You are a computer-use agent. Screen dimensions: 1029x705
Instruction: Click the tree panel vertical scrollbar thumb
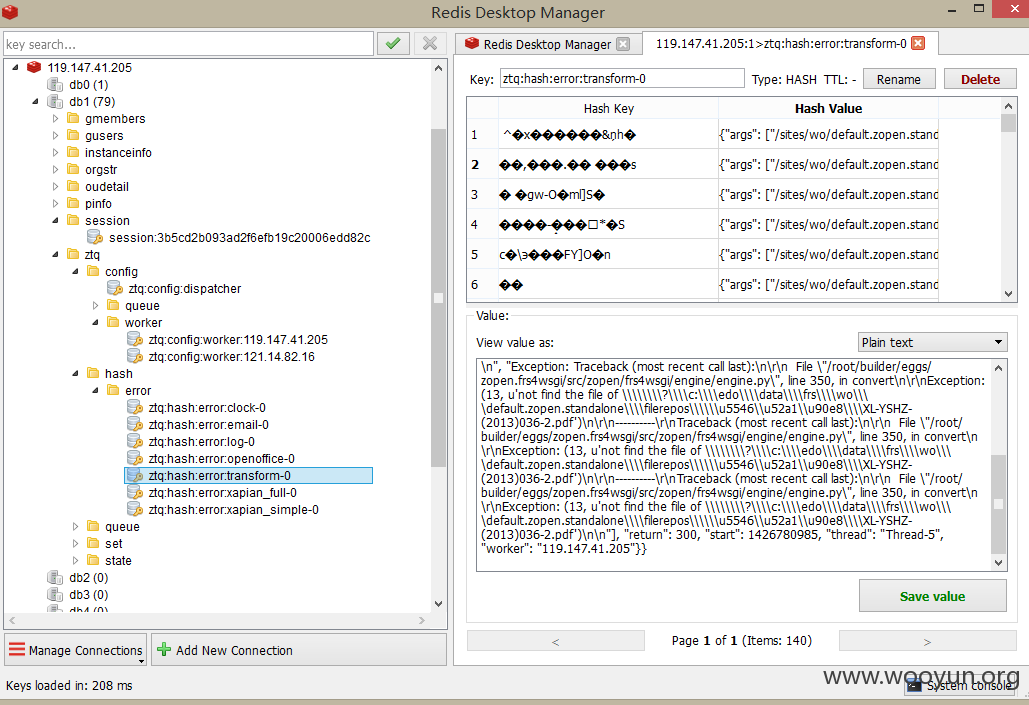coord(438,297)
